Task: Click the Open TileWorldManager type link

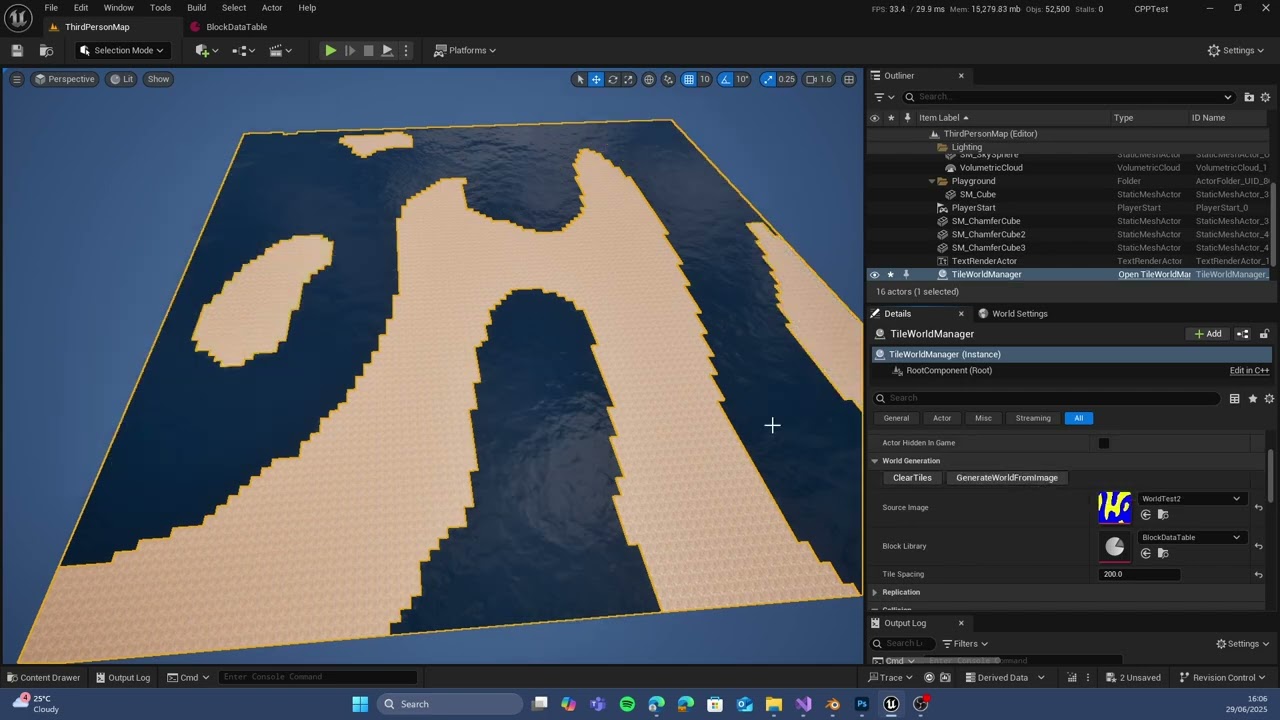Action: [1154, 275]
